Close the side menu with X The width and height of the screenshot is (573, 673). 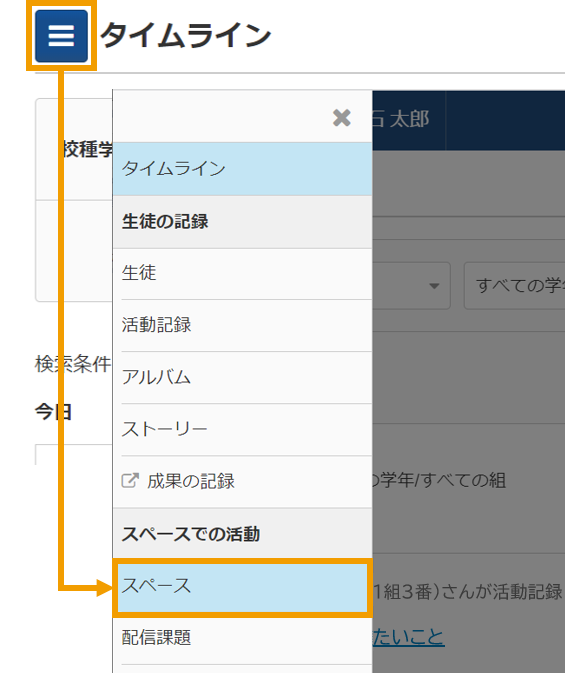point(342,118)
